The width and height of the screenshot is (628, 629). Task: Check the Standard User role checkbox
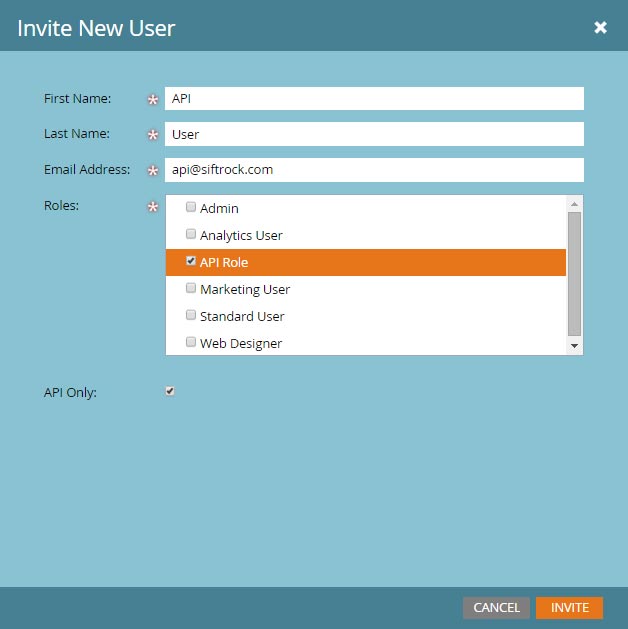click(x=191, y=315)
